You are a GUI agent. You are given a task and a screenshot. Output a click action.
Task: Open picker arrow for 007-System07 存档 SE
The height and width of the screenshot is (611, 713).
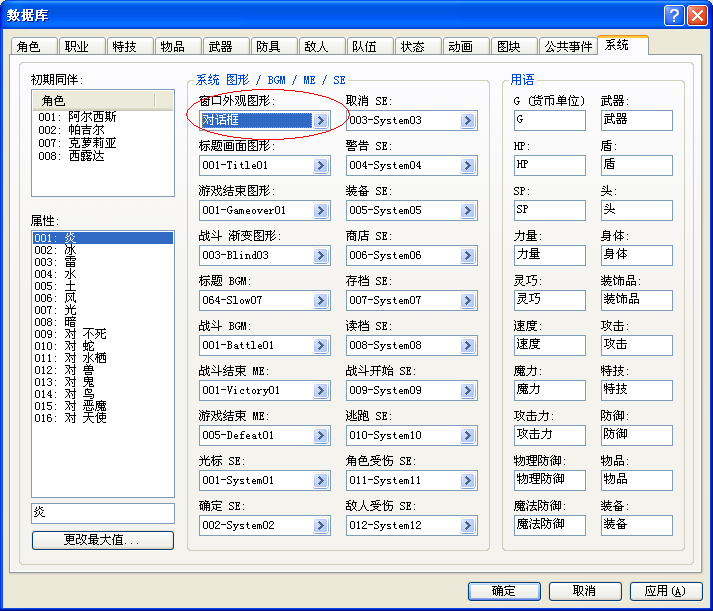468,300
